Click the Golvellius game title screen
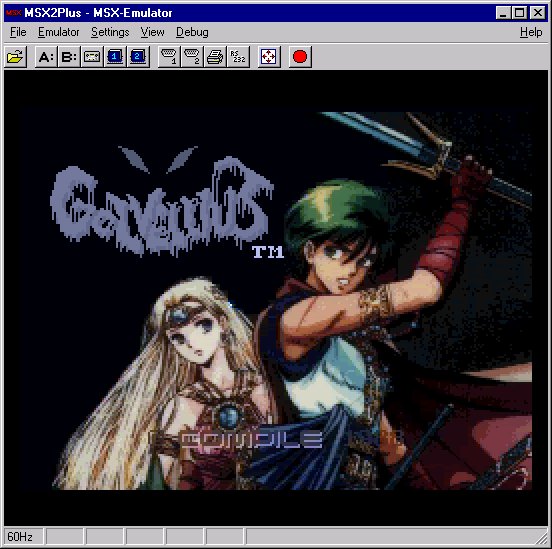The height and width of the screenshot is (549, 552). point(276,298)
